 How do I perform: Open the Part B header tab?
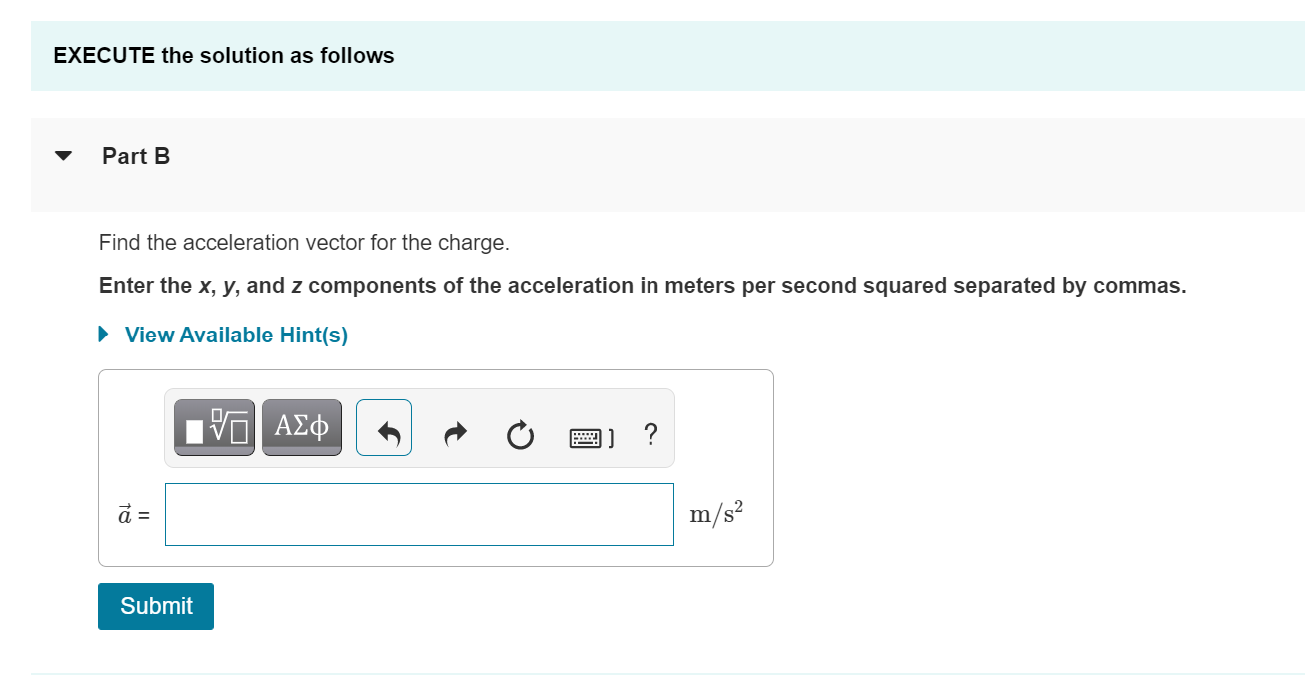click(x=136, y=155)
